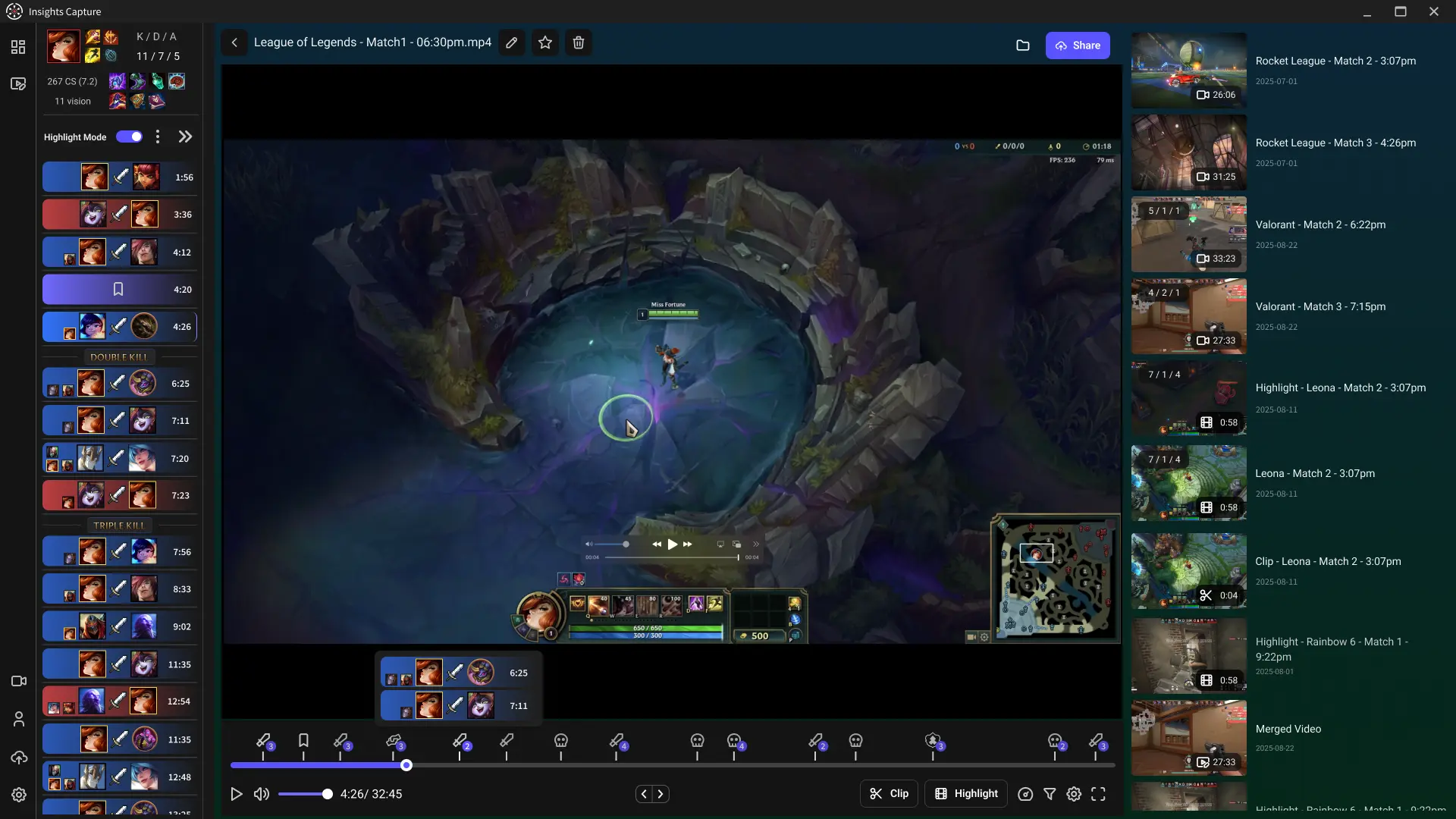Collapse events panel with double chevron
The width and height of the screenshot is (1456, 819).
185,136
